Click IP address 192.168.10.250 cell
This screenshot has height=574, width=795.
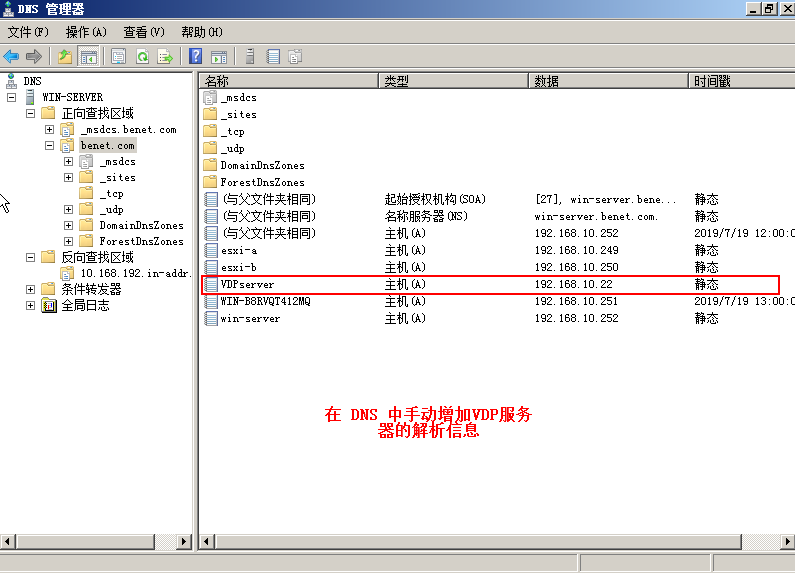(576, 267)
